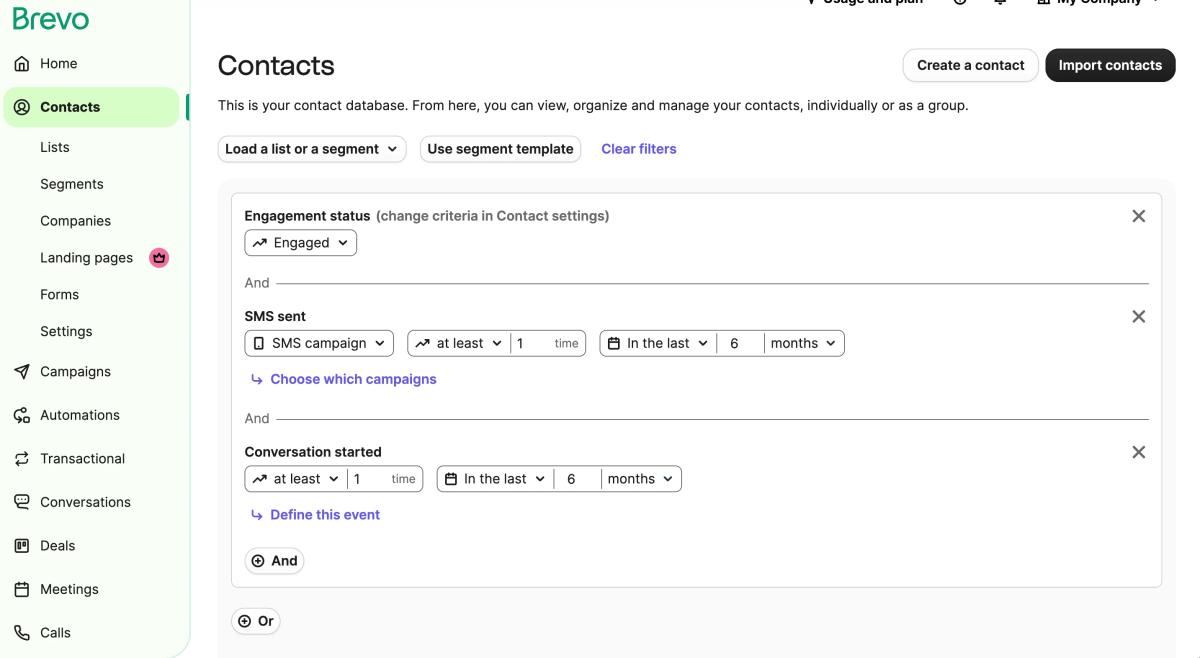Clear filters link
The image size is (1200, 658).
coord(639,149)
